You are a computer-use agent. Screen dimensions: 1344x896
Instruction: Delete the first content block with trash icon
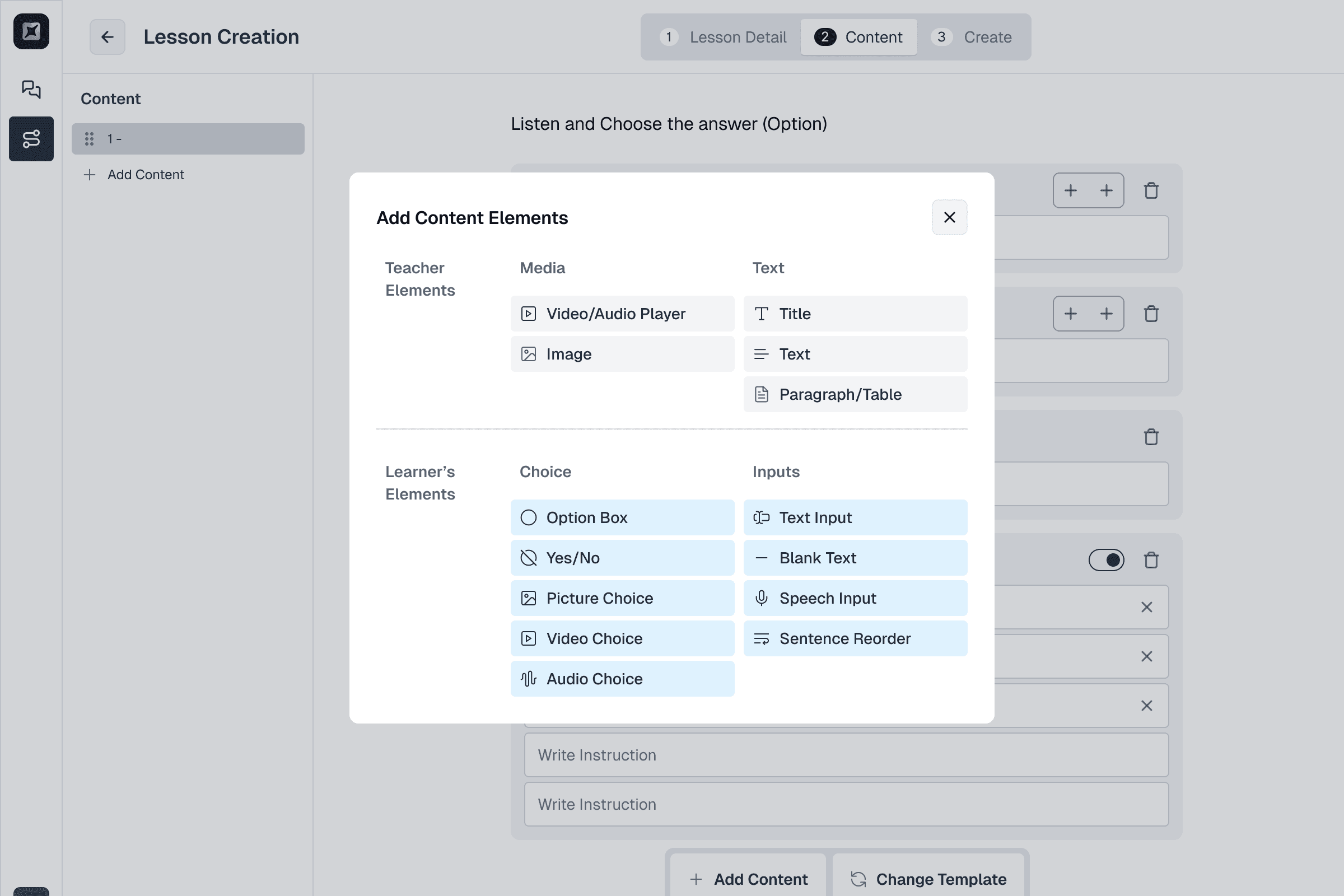coord(1151,190)
